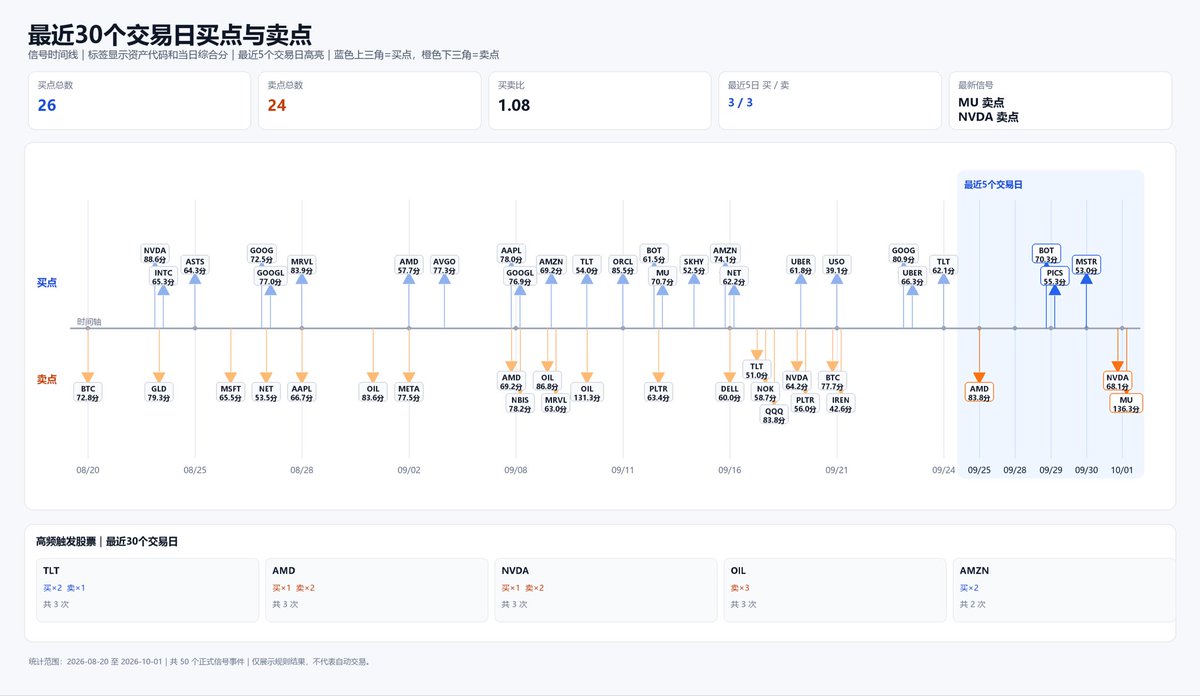Select the PLTR 63.4分 sell label

coord(658,392)
